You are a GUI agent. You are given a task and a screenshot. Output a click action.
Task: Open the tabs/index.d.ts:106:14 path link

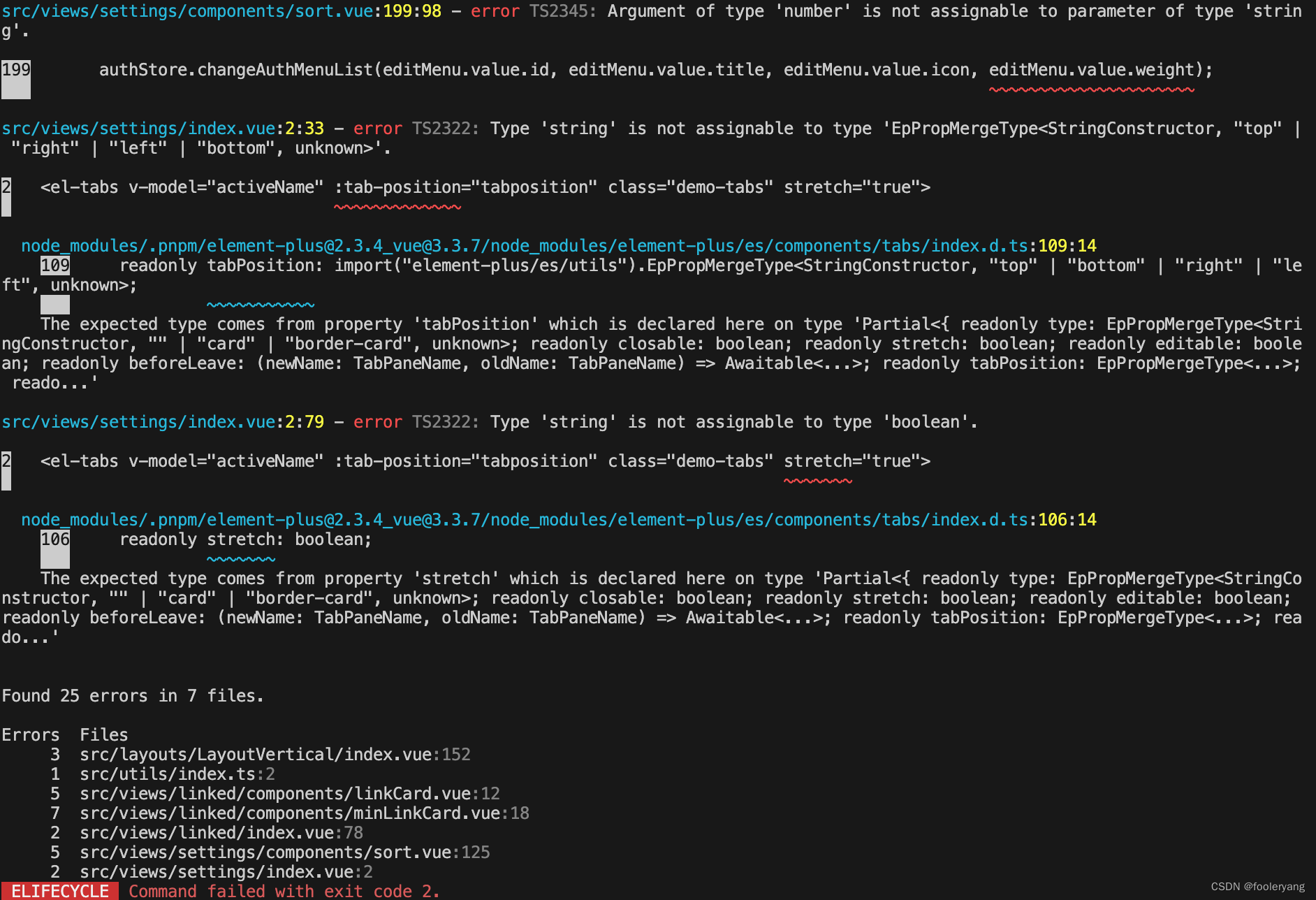tap(559, 520)
